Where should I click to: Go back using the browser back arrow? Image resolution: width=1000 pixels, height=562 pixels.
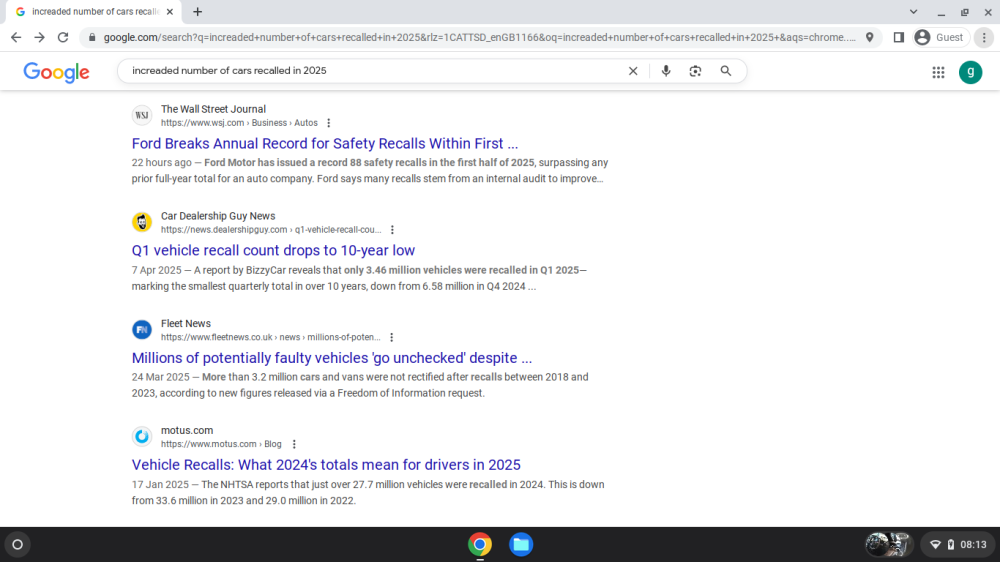(x=16, y=38)
